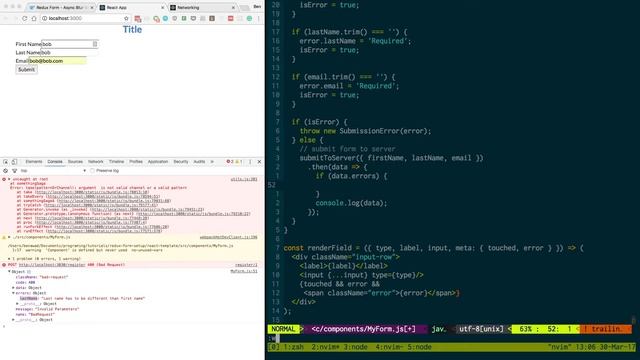Click the Submit button on the form
The image size is (640, 360).
click(26, 69)
